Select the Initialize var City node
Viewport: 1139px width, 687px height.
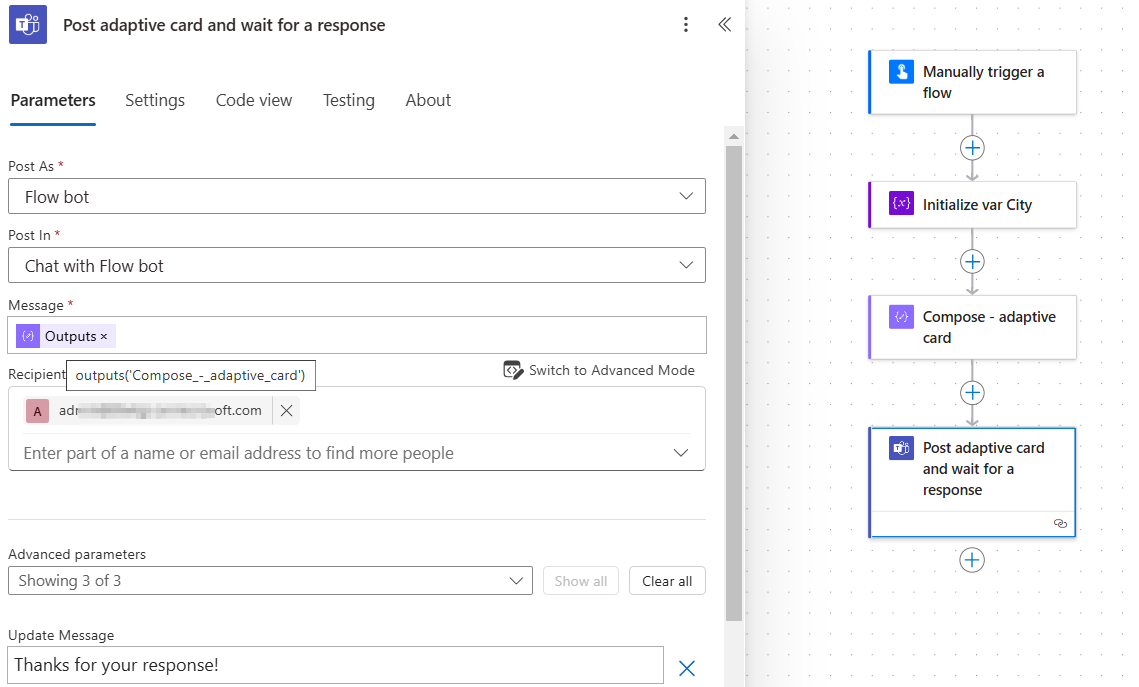972,205
